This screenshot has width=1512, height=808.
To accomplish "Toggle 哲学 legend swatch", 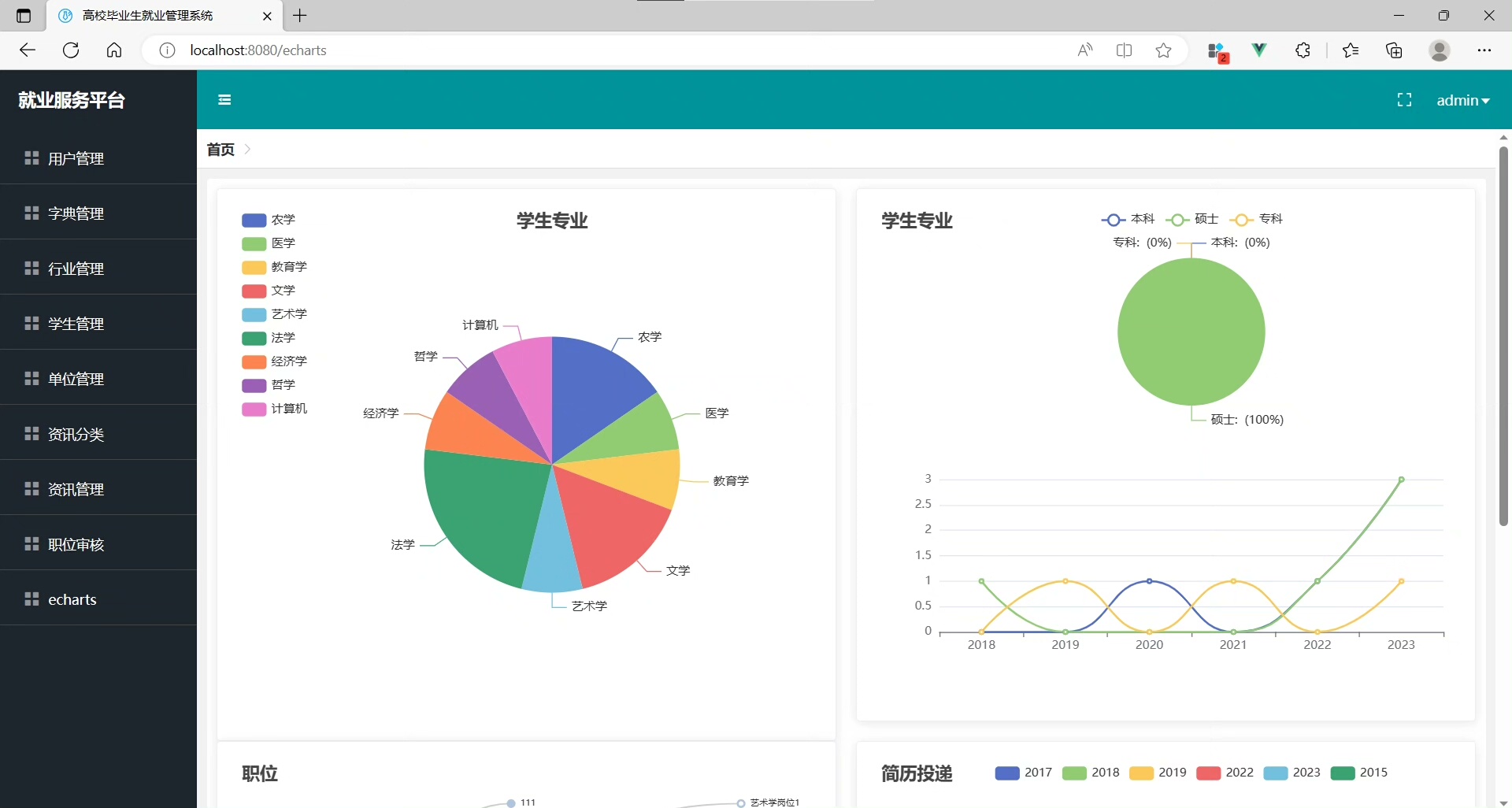I will pos(254,385).
